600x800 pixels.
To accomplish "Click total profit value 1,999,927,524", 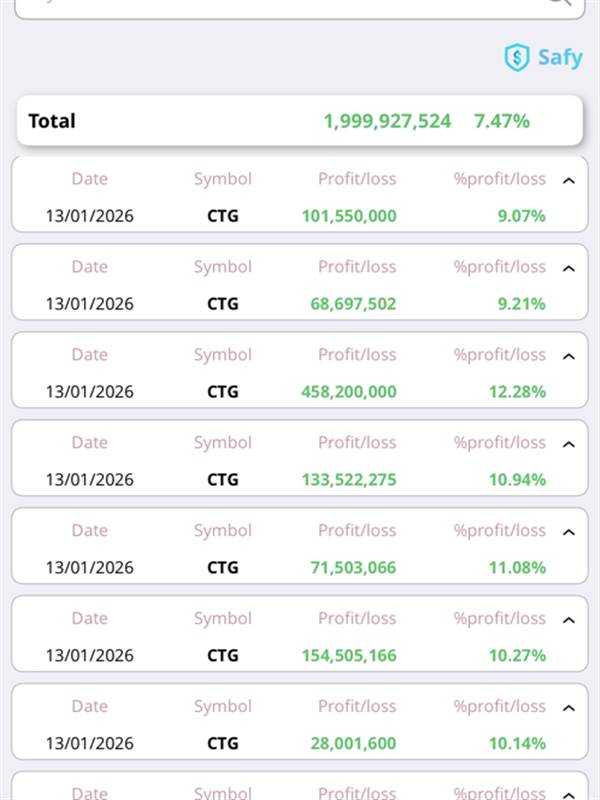I will click(x=387, y=121).
